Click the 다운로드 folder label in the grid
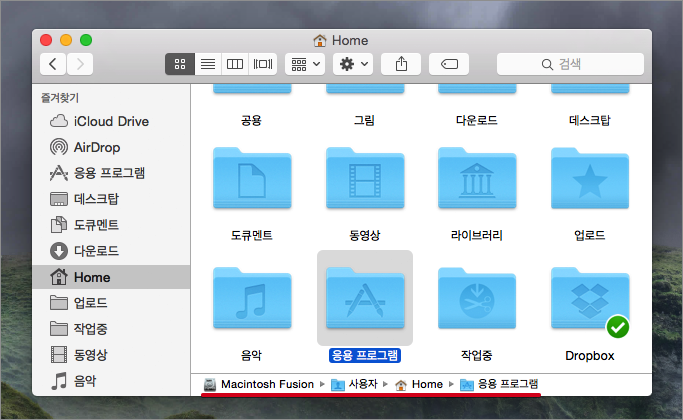This screenshot has height=420, width=683. click(477, 120)
